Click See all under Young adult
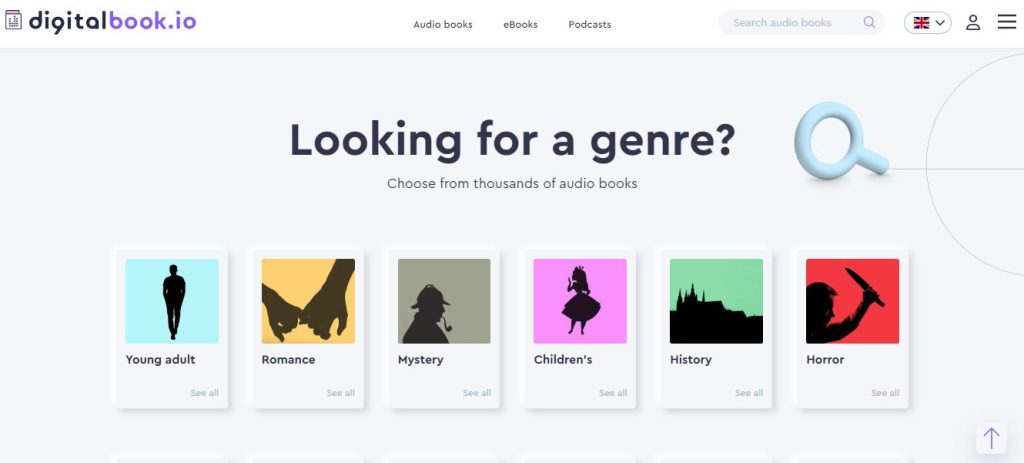 (204, 392)
